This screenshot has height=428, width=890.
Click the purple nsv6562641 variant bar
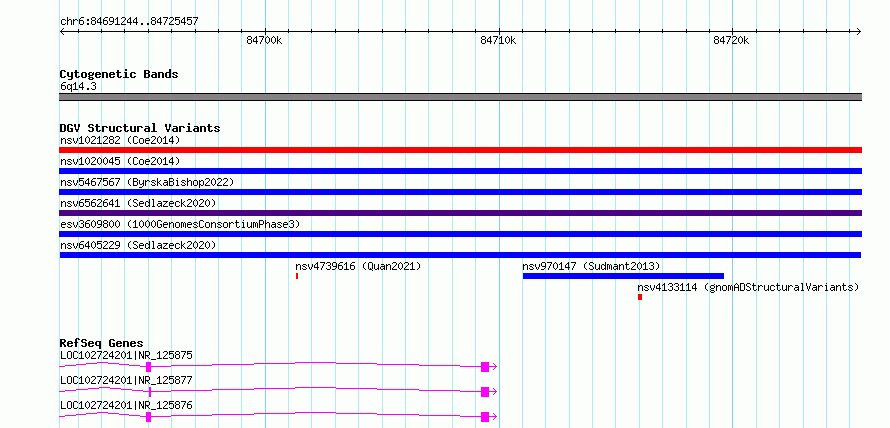click(460, 213)
